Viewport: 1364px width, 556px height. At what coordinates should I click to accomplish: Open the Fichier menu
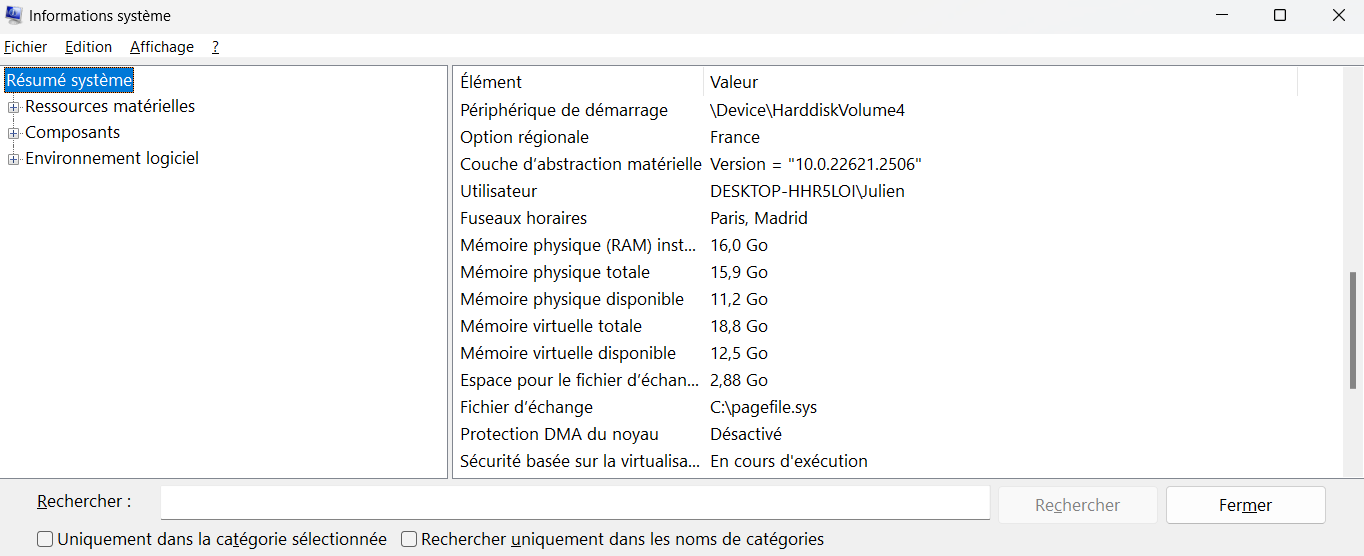(26, 47)
